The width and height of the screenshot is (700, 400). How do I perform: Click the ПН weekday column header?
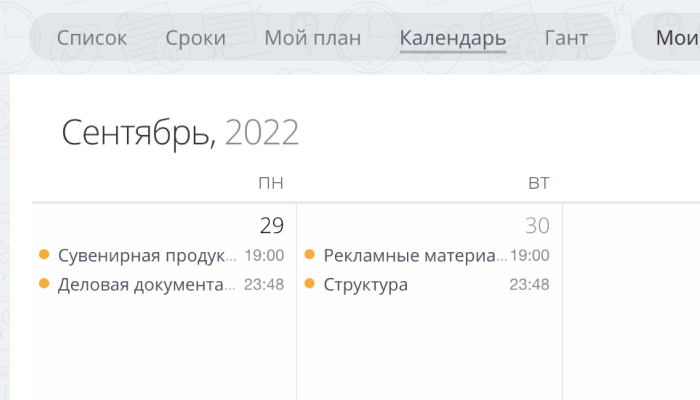[x=270, y=183]
